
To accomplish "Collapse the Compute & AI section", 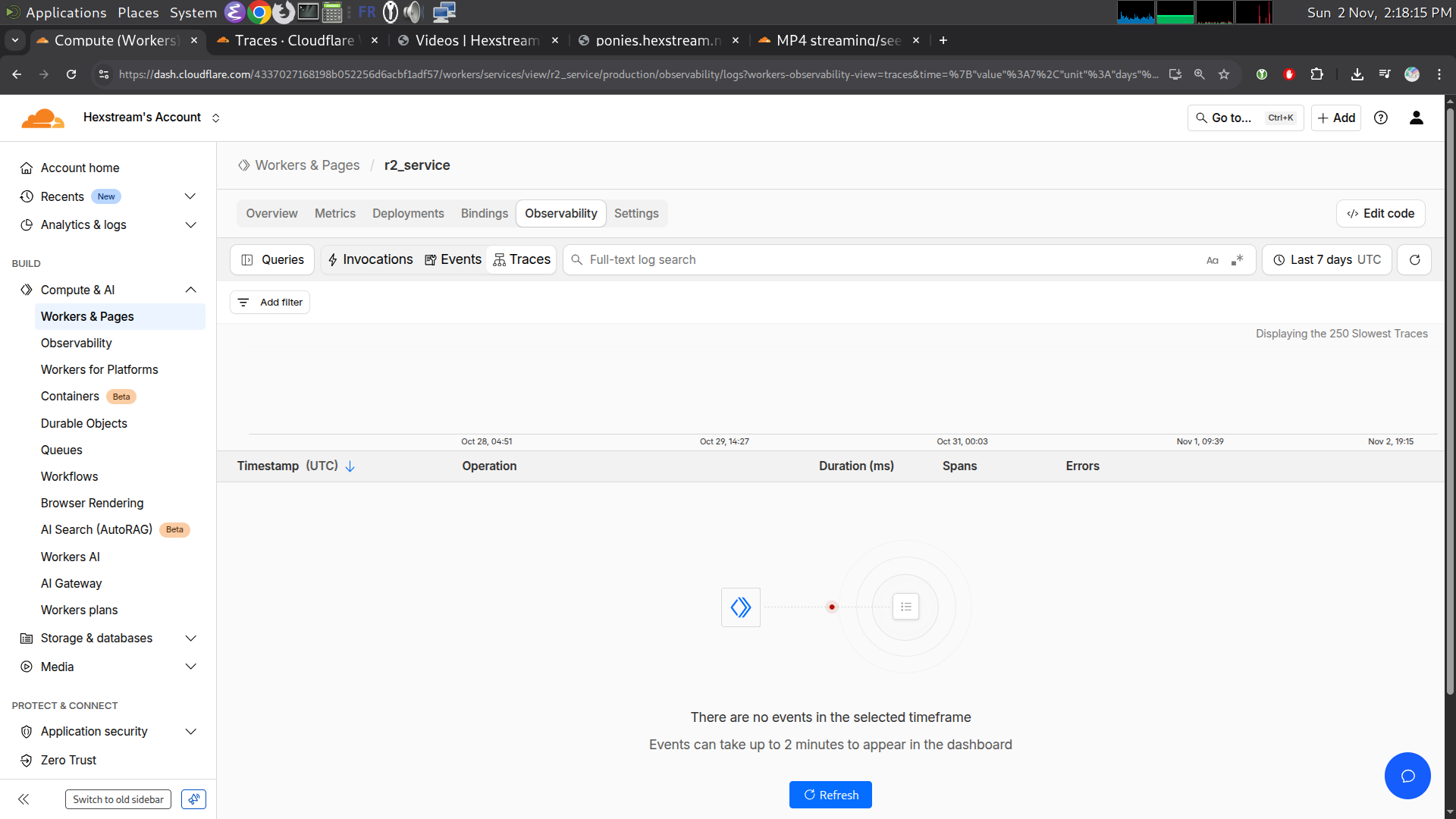I will point(190,290).
